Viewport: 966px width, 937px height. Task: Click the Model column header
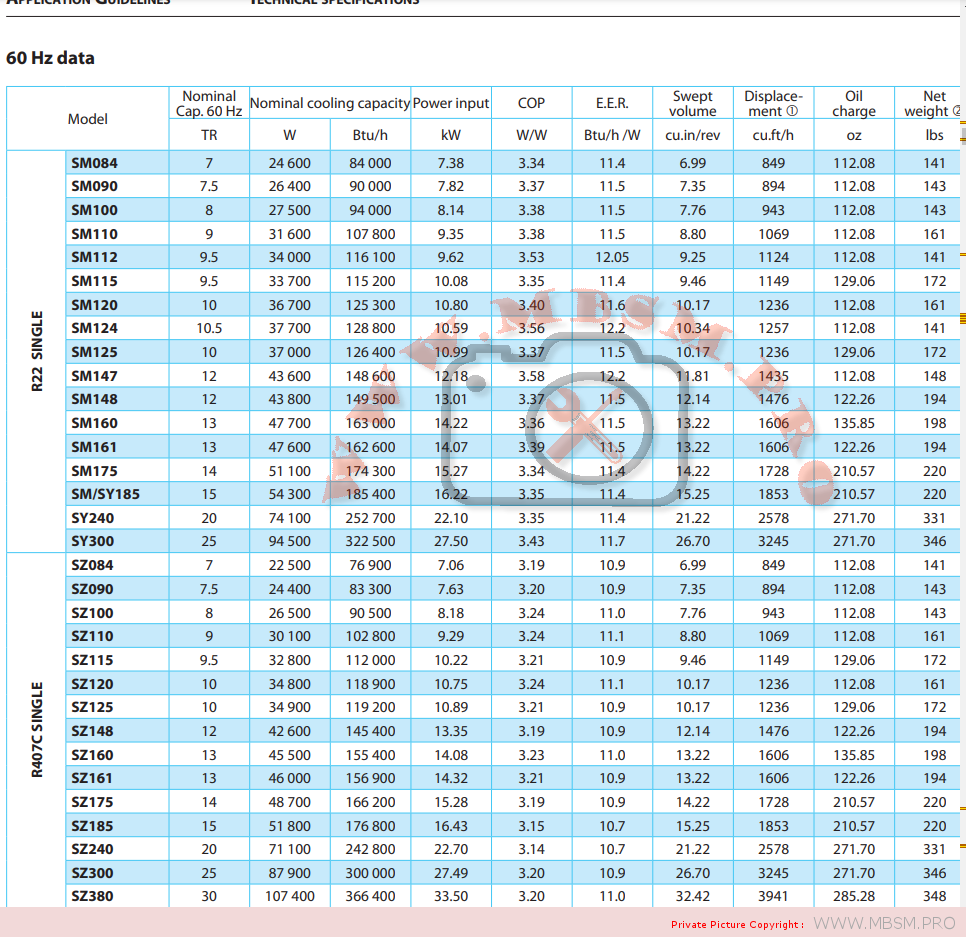(88, 119)
